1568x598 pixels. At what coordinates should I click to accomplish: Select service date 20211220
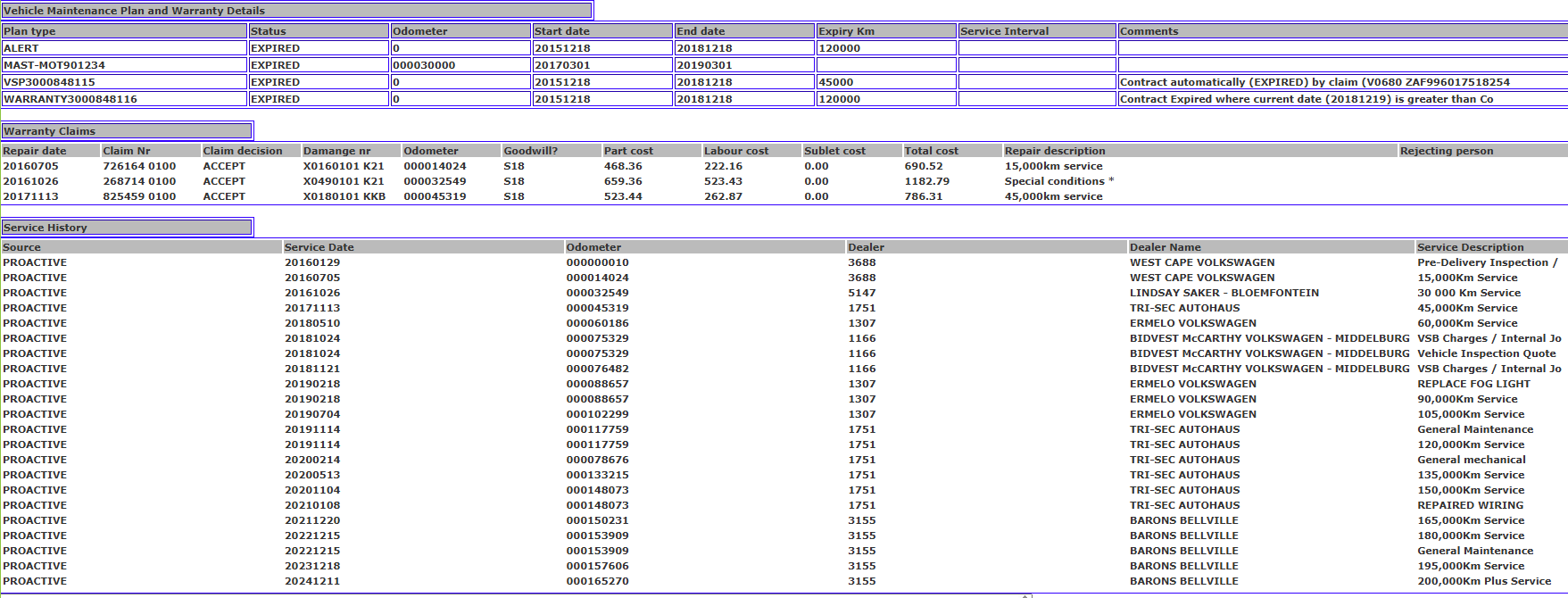pyautogui.click(x=312, y=520)
